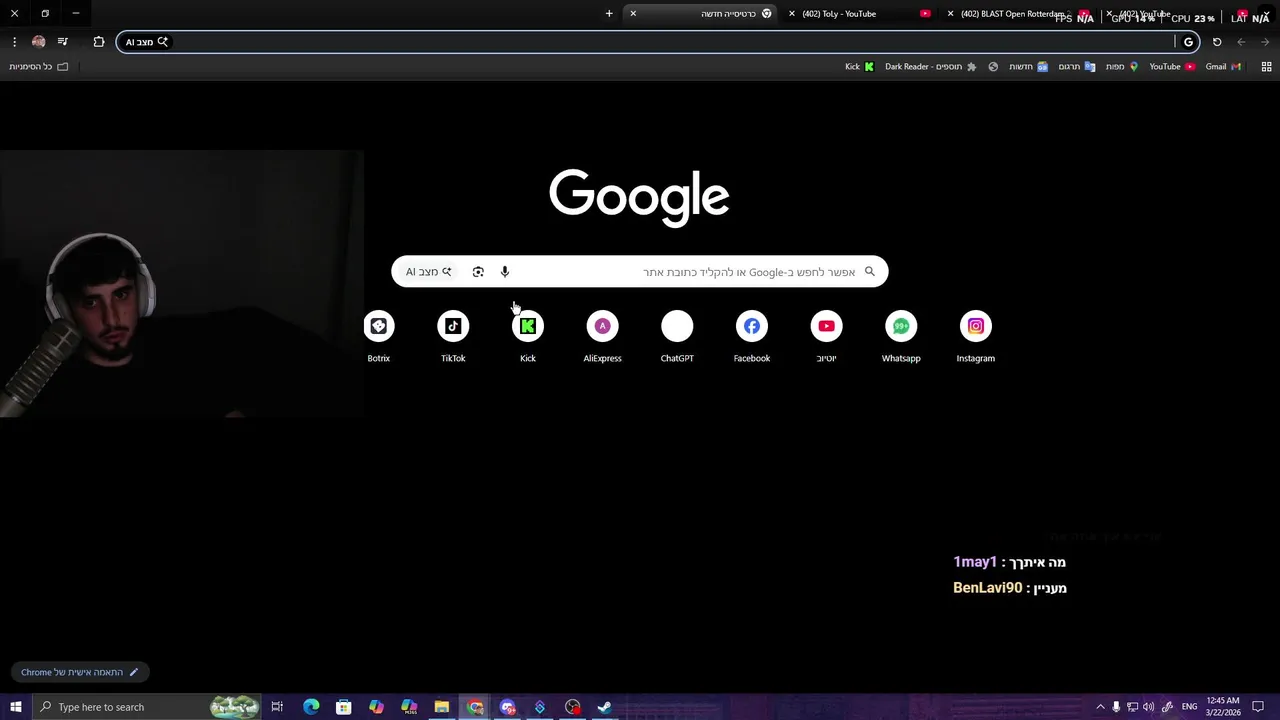This screenshot has height=720, width=1280.
Task: Open the YouTube bookmark in bookmarks bar
Action: (x=1172, y=67)
